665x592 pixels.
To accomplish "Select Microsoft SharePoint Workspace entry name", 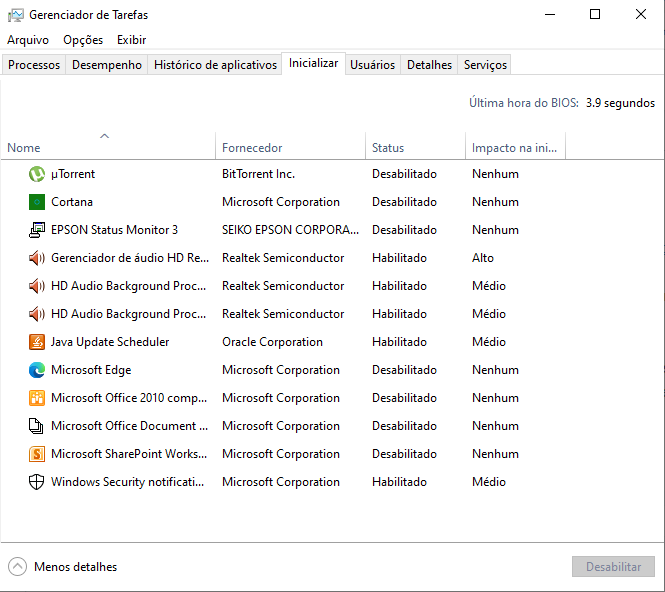I will click(x=129, y=454).
